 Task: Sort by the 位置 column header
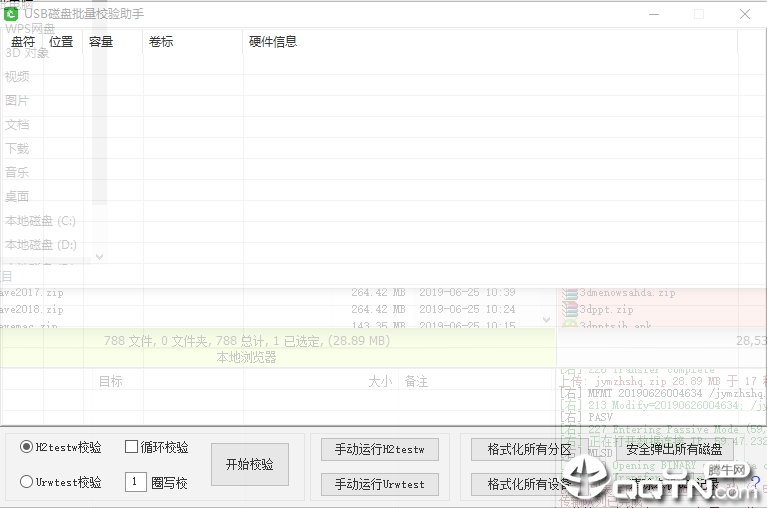click(x=62, y=42)
